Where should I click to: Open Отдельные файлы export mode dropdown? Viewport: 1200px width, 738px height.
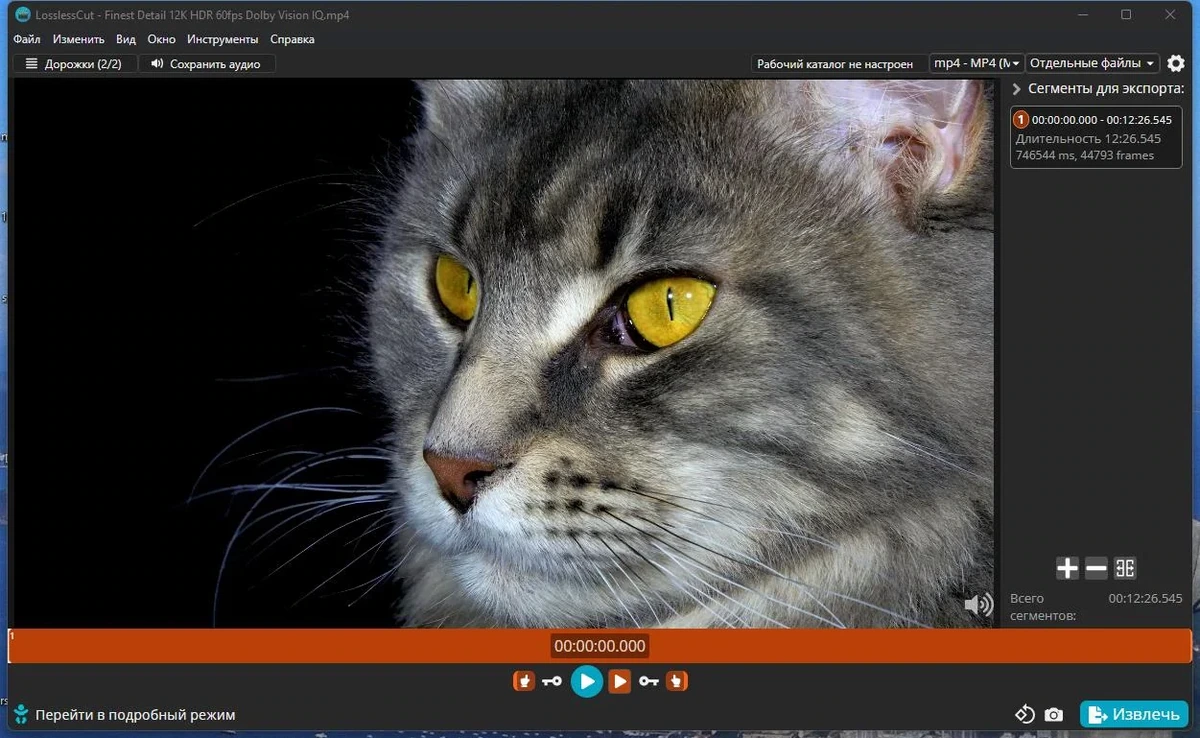(x=1092, y=63)
